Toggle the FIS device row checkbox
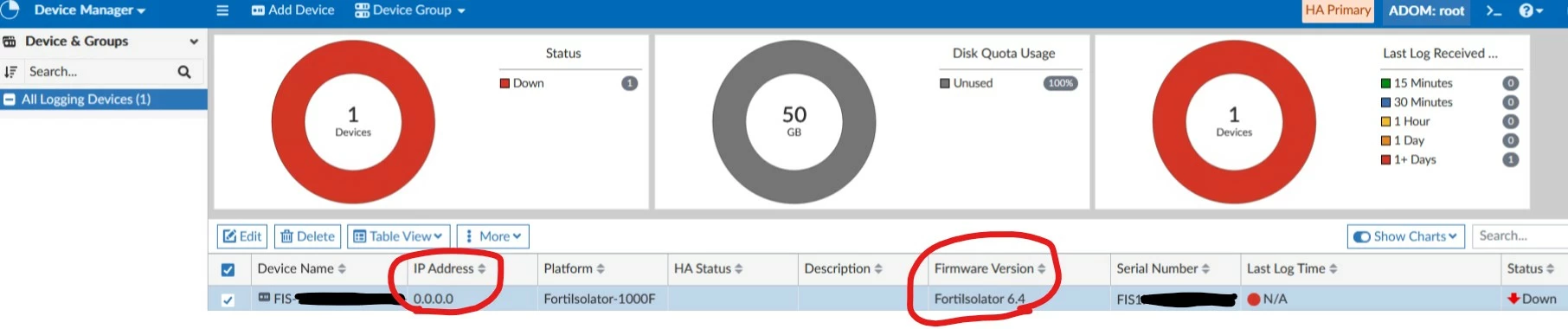1568x329 pixels. 228,300
